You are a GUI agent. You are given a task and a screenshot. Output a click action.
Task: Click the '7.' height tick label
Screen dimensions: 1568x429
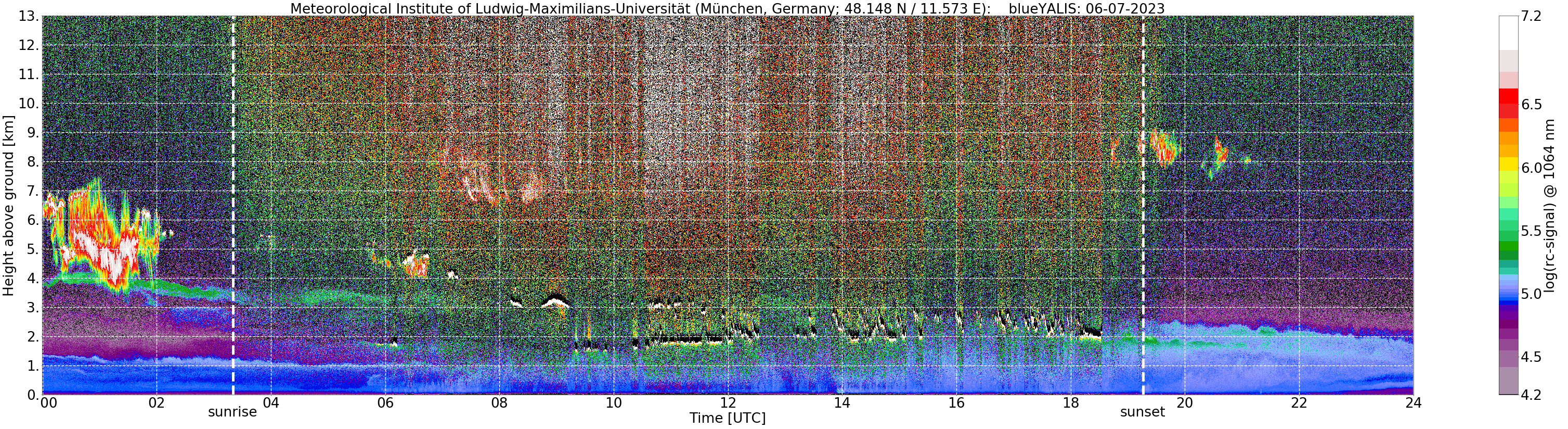(32, 192)
